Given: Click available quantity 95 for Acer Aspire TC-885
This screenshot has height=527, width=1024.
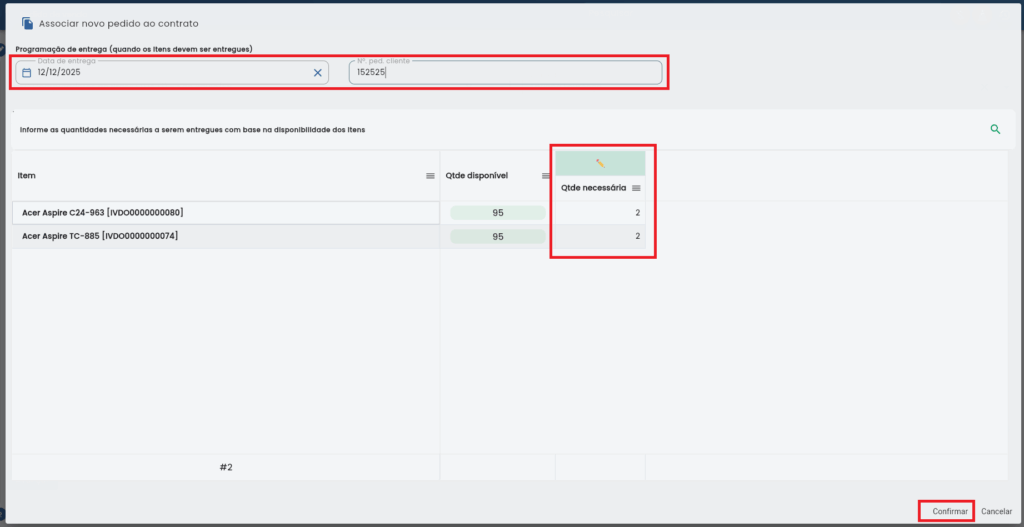Looking at the screenshot, I should click(x=498, y=237).
